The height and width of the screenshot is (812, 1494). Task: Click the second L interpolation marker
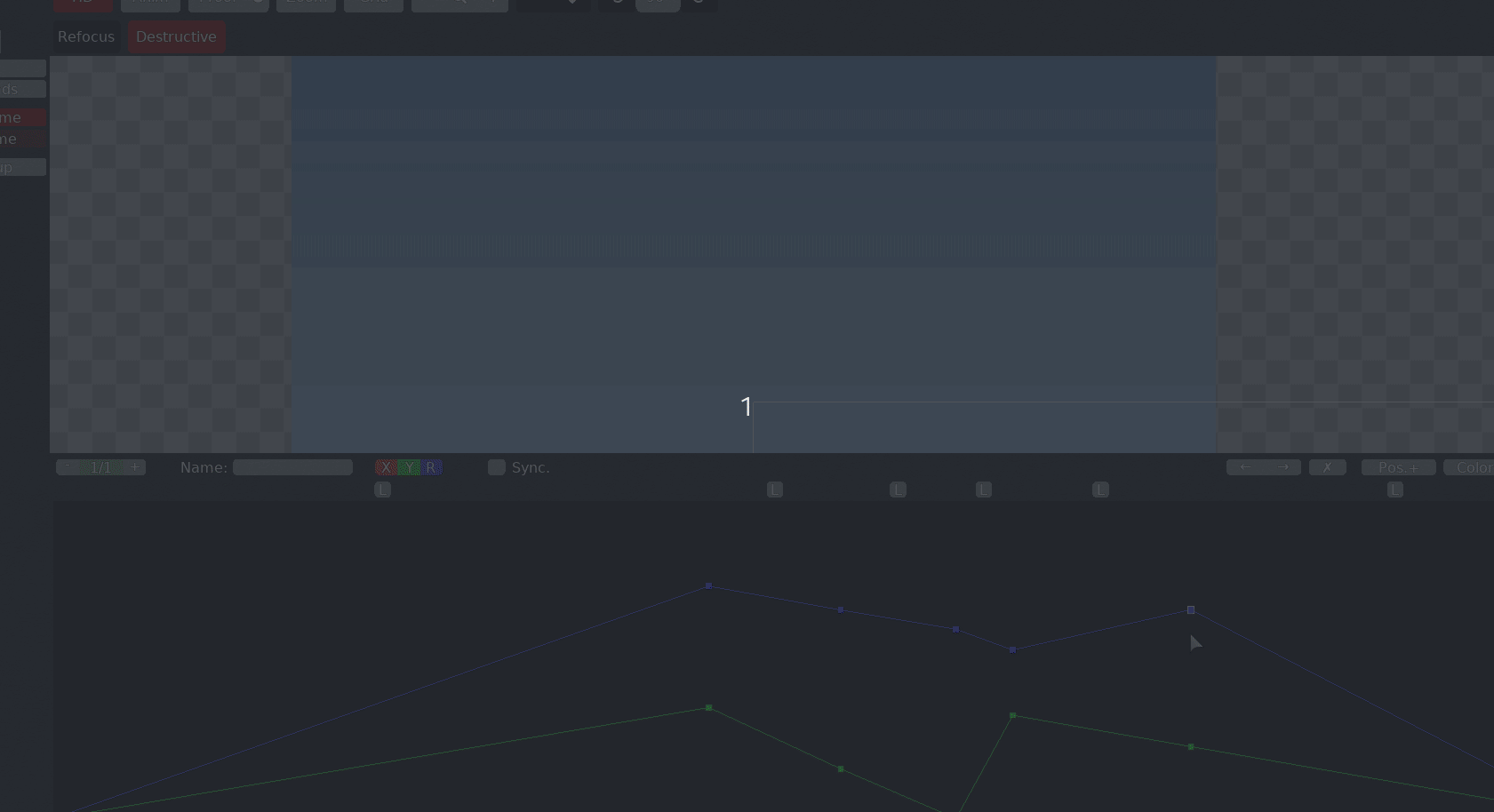(x=775, y=490)
